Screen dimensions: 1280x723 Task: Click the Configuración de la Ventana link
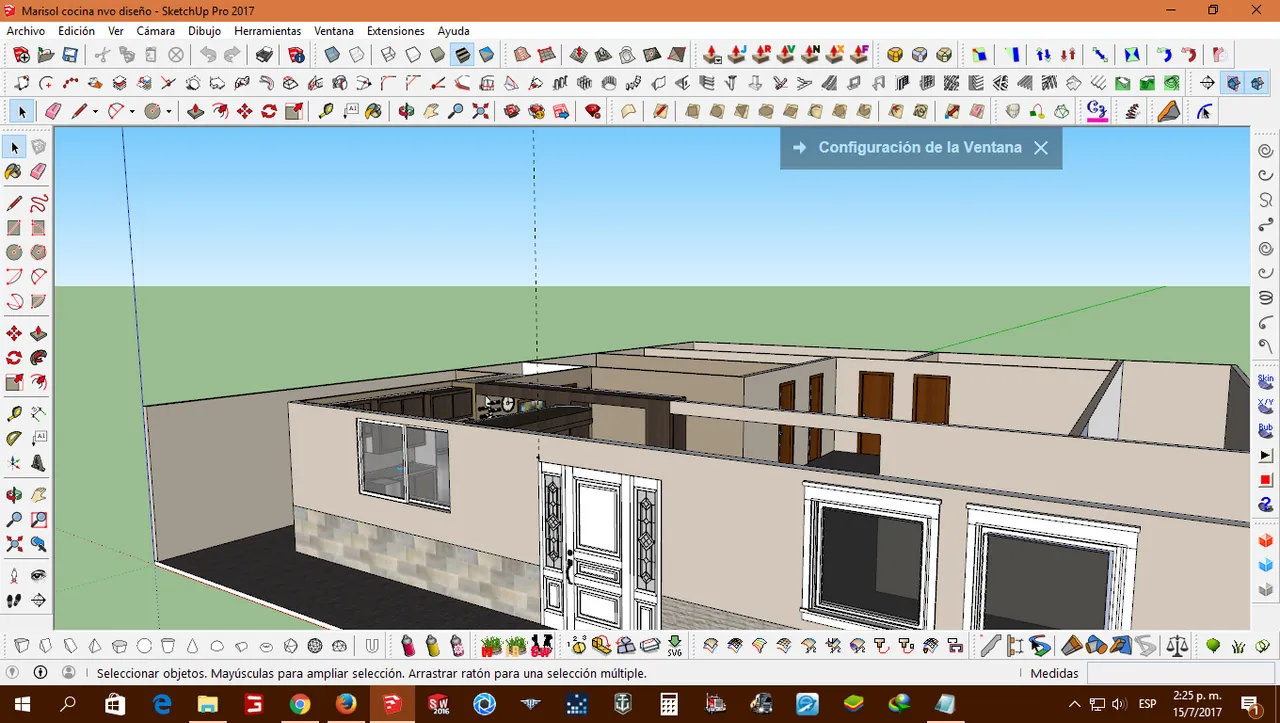point(920,147)
